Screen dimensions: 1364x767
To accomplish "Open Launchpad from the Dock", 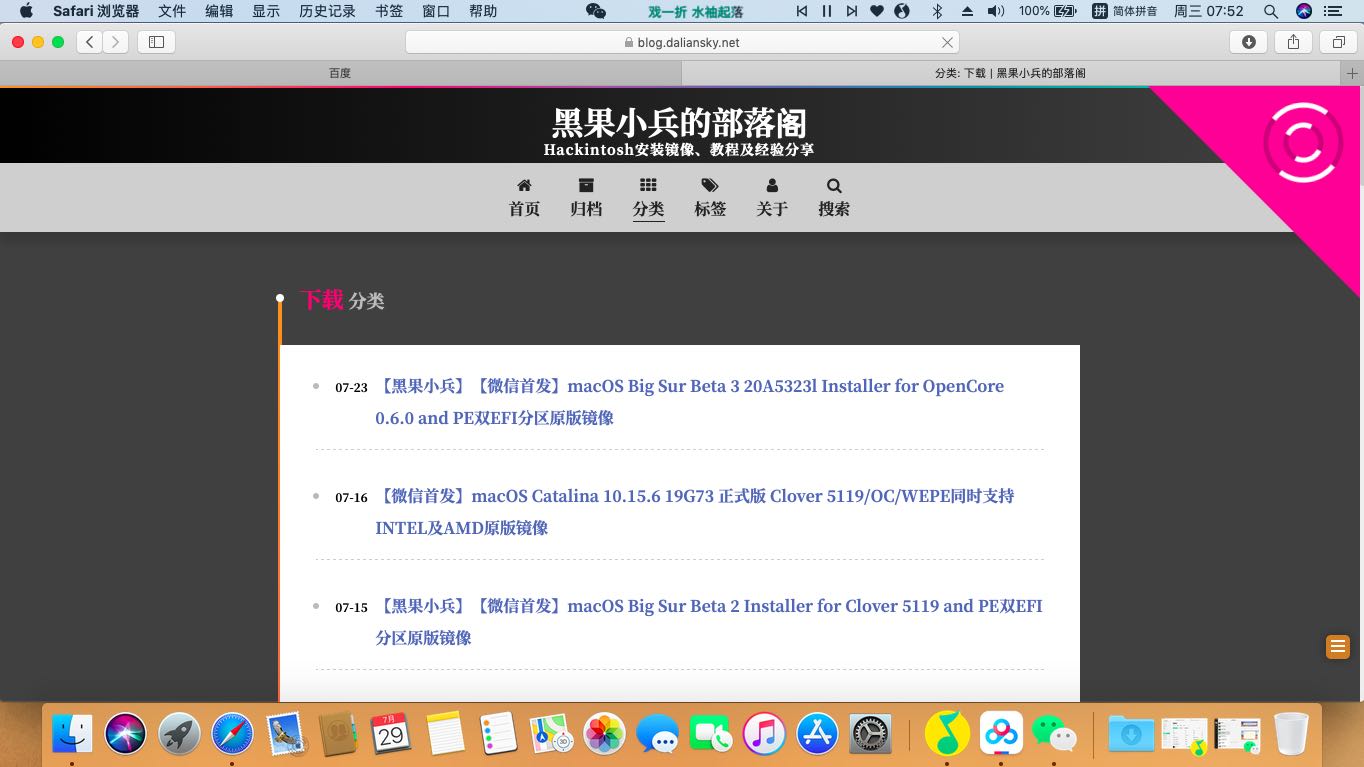I will pyautogui.click(x=179, y=734).
